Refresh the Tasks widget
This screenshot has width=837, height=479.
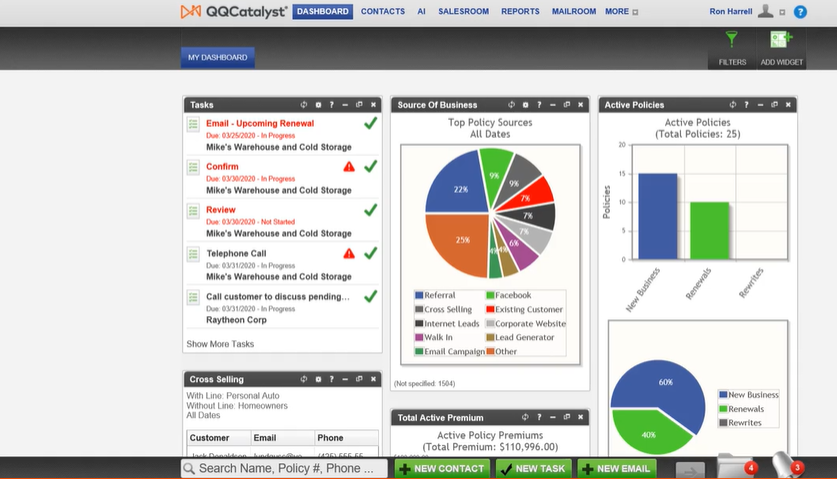[x=304, y=105]
